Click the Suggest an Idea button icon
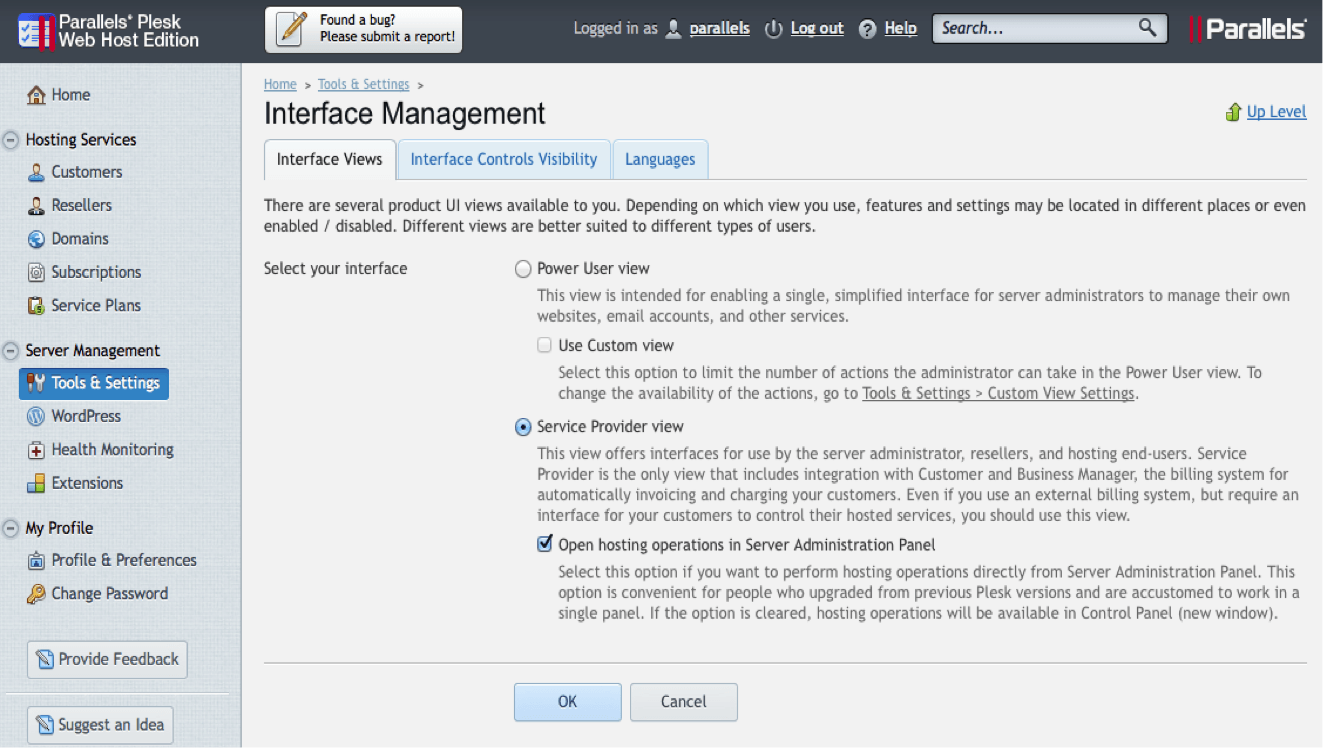Viewport: 1323px width, 748px height. (x=45, y=725)
